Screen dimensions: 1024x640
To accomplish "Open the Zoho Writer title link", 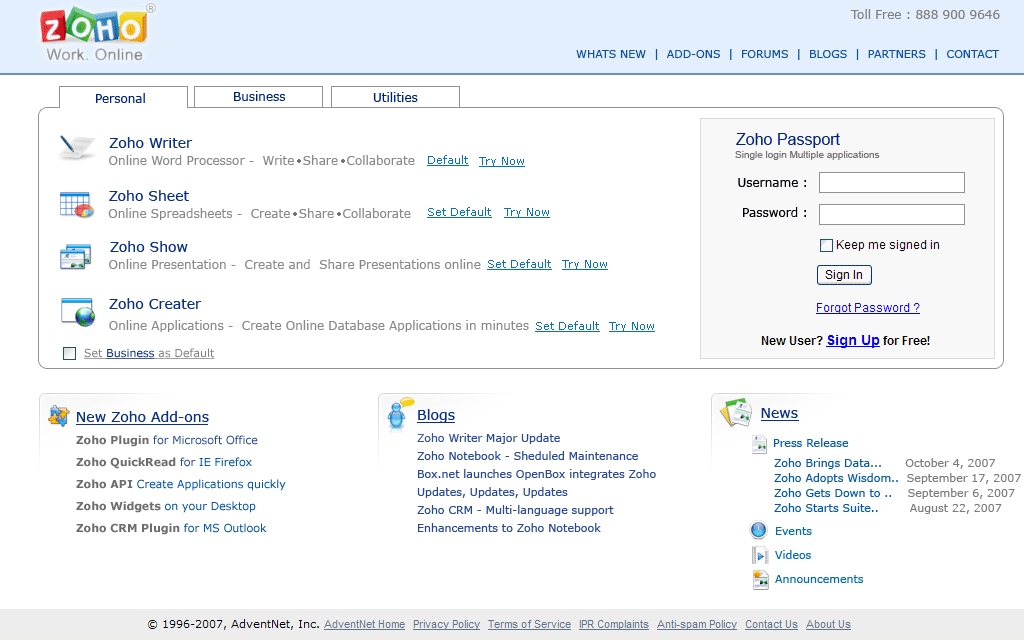I will (150, 143).
